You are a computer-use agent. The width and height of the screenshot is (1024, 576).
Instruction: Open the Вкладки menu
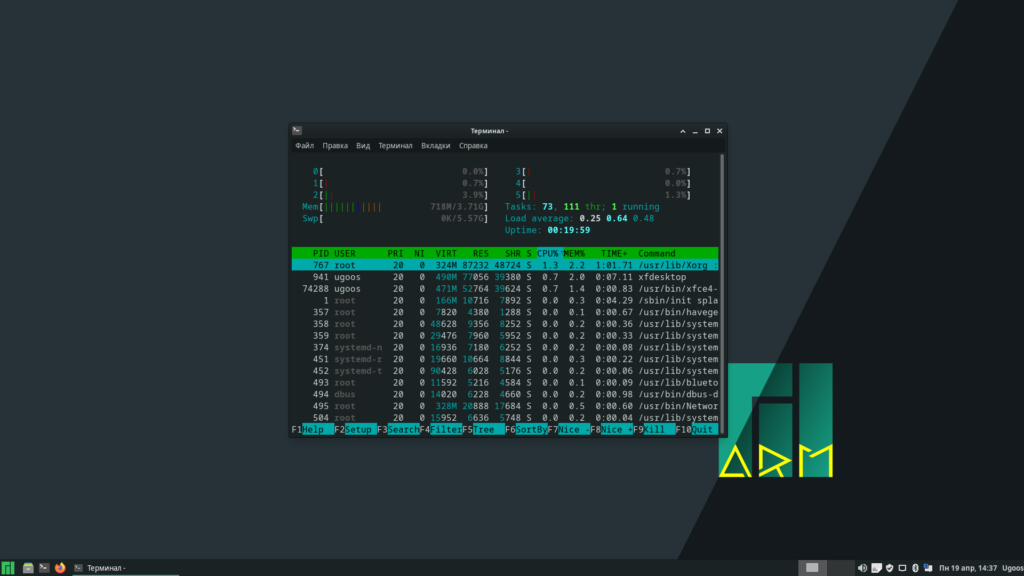pos(435,146)
